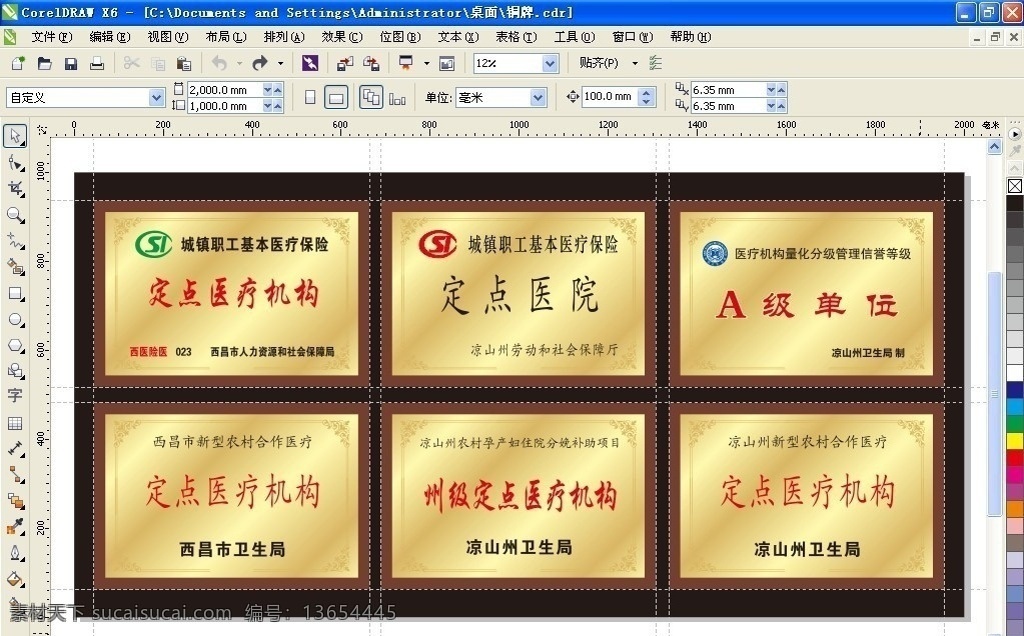Expand the undo history dropdown arrow
Screen dimensions: 1024x636
(239, 63)
